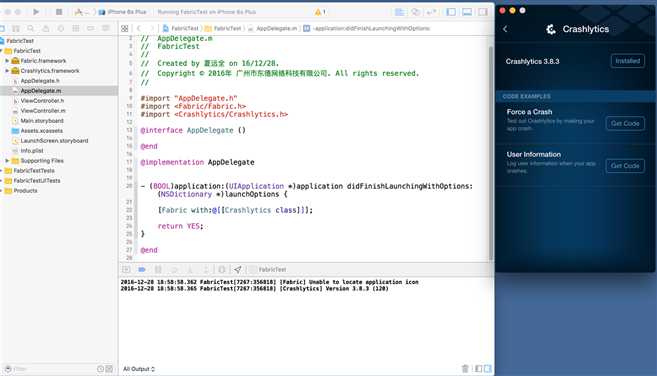Open Debug View Hierarchy
This screenshot has width=657, height=376.
coord(222,270)
